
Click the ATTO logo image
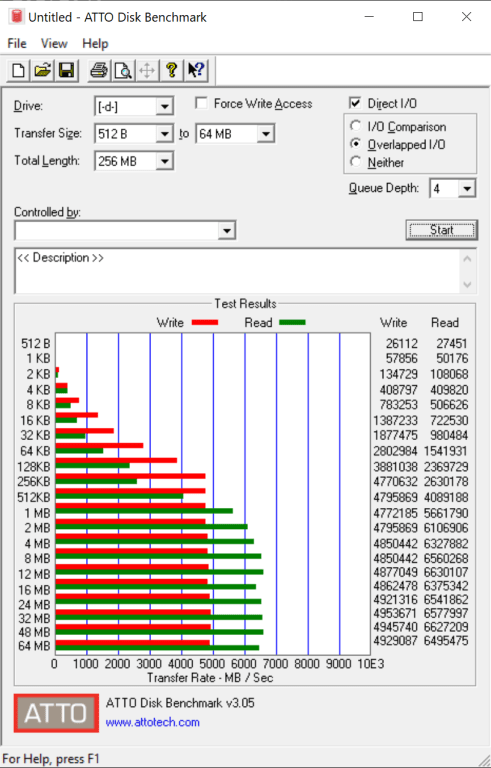56,713
